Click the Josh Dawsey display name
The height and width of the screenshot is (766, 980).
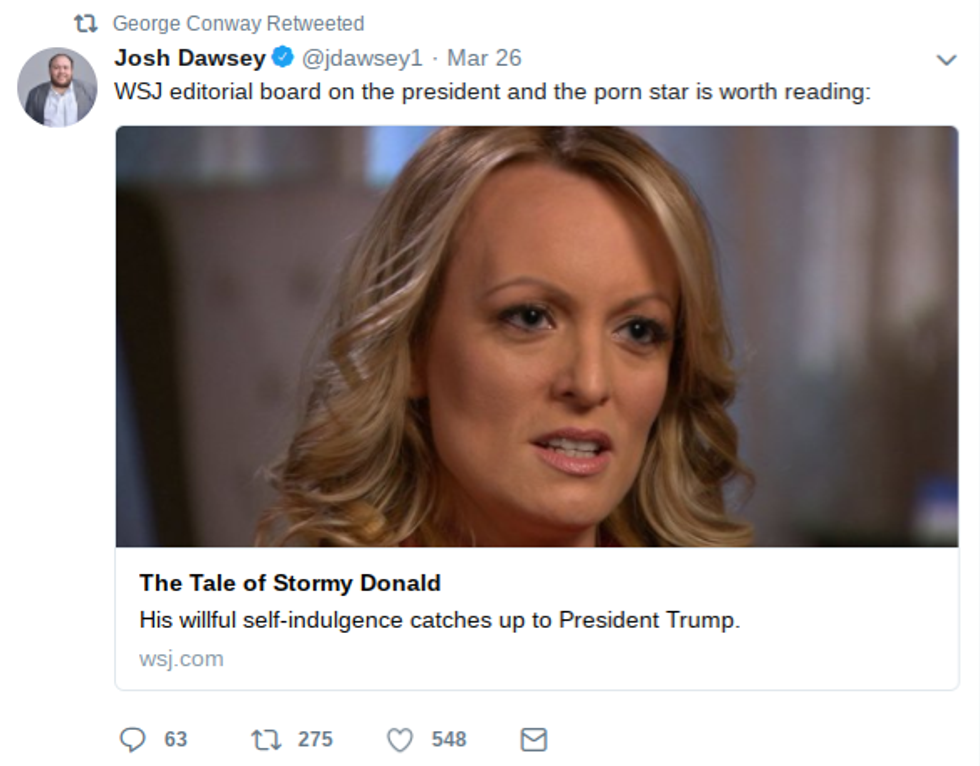pyautogui.click(x=190, y=58)
